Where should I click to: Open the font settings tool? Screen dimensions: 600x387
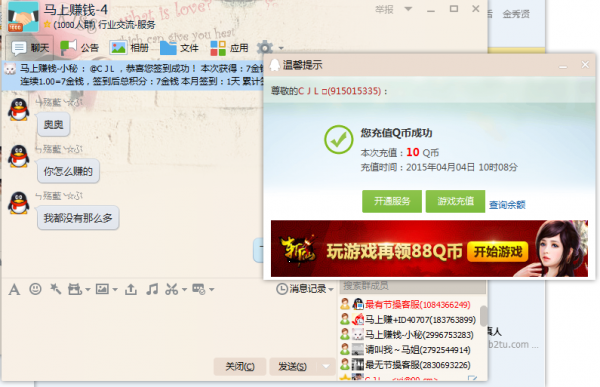coord(14,289)
